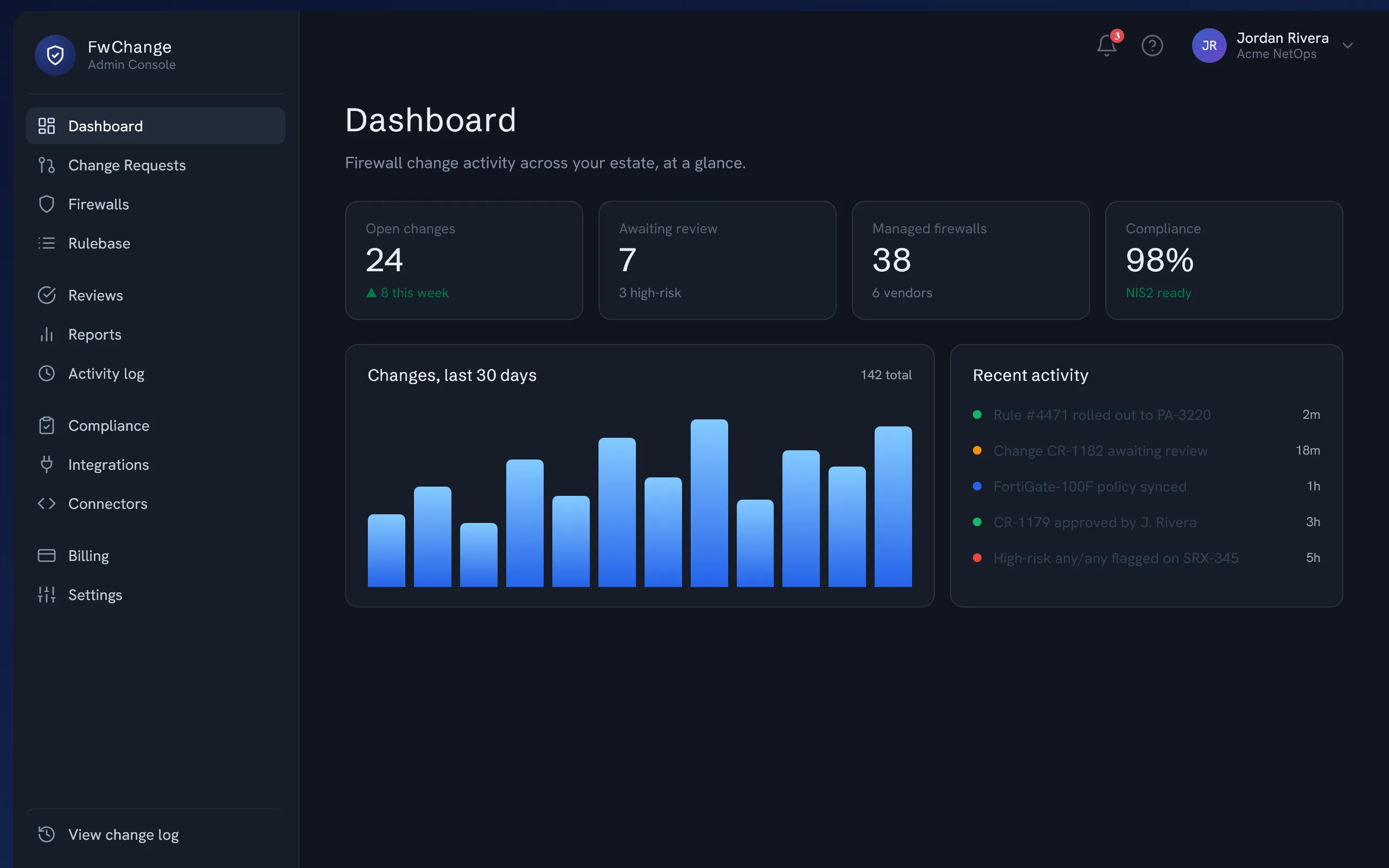The height and width of the screenshot is (868, 1389).
Task: Click 'Rule #4471 rolled out to PA-3220'
Action: pyautogui.click(x=1102, y=414)
